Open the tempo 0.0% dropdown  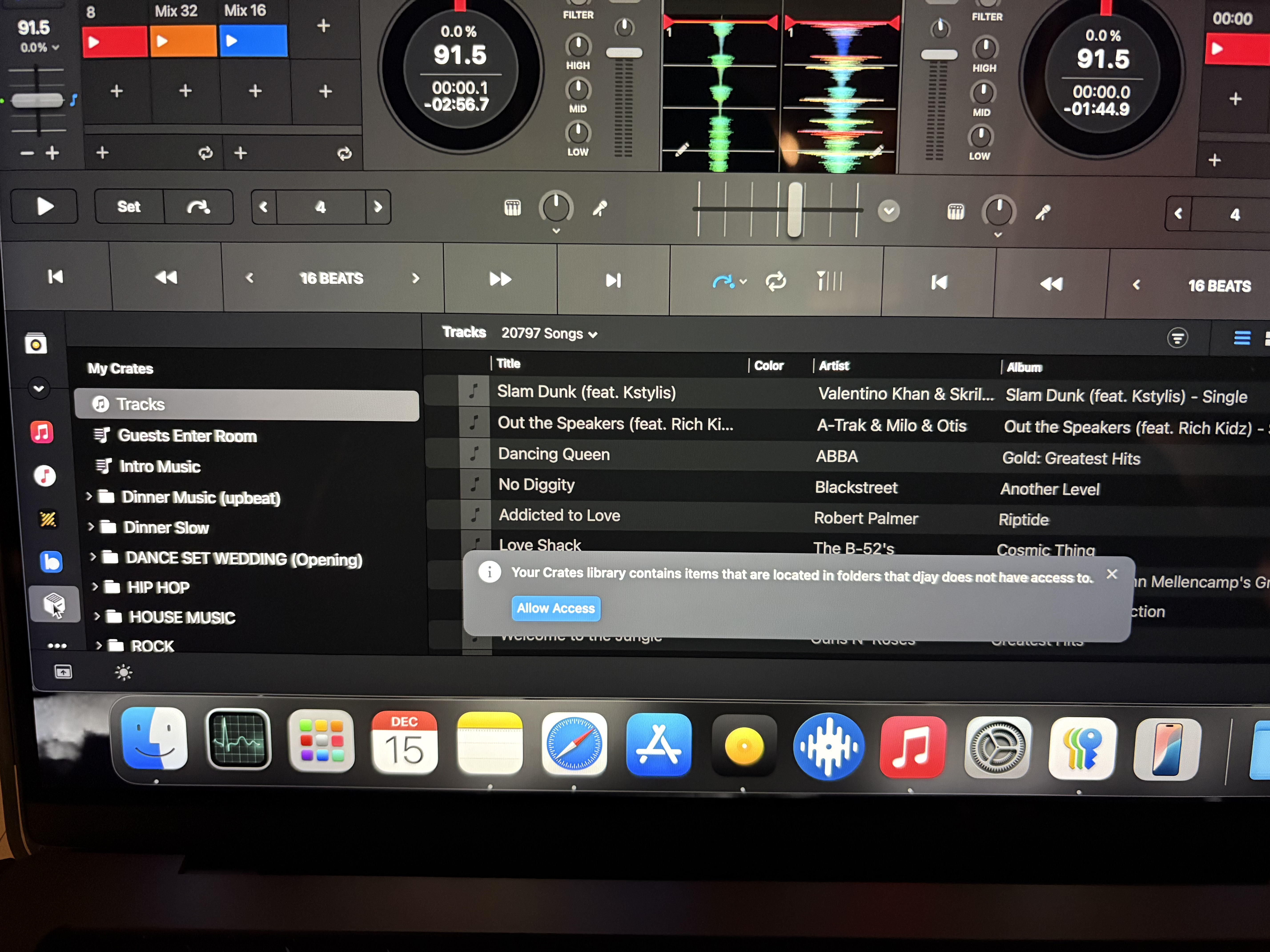click(40, 48)
